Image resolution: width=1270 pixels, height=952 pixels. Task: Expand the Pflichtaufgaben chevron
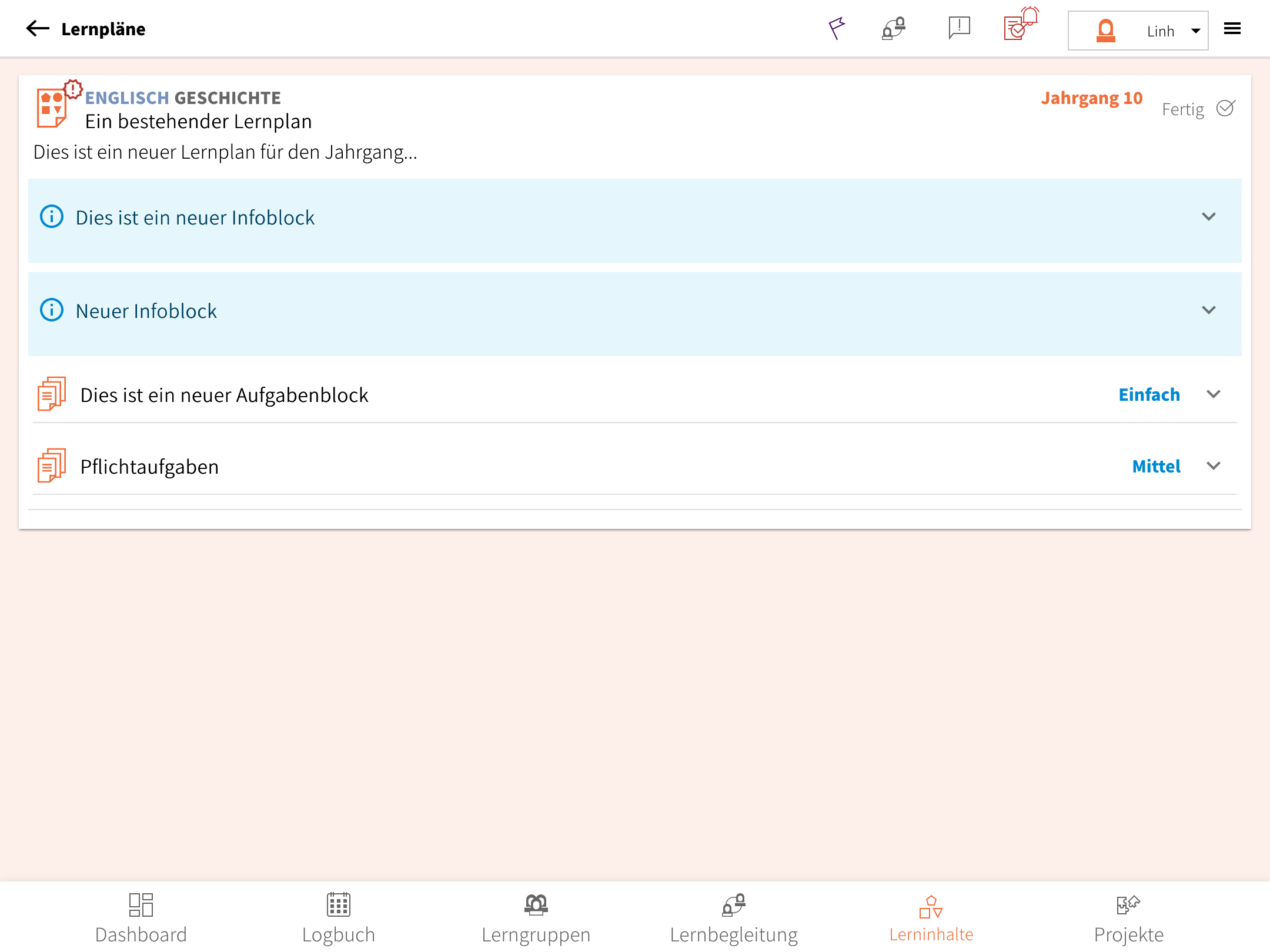point(1214,466)
